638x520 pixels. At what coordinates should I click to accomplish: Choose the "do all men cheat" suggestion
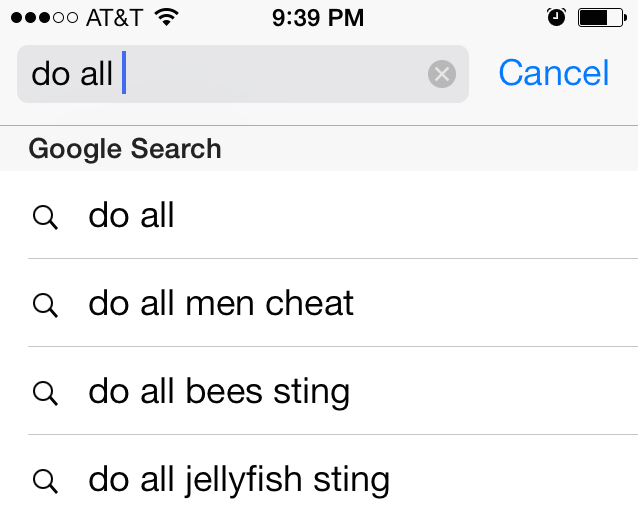point(221,303)
